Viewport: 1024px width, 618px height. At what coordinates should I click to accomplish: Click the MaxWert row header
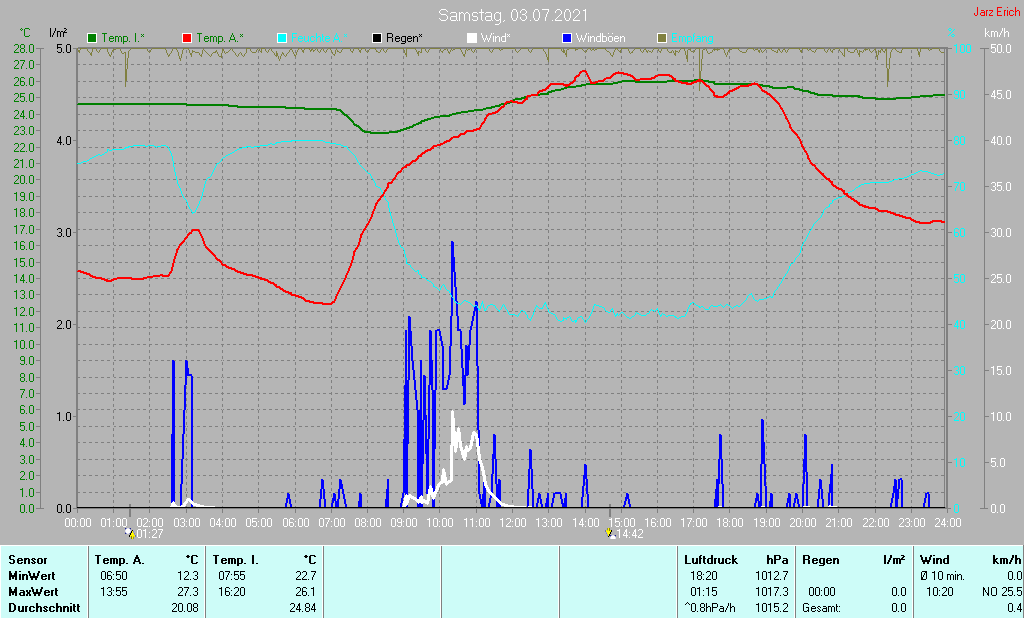click(x=33, y=592)
